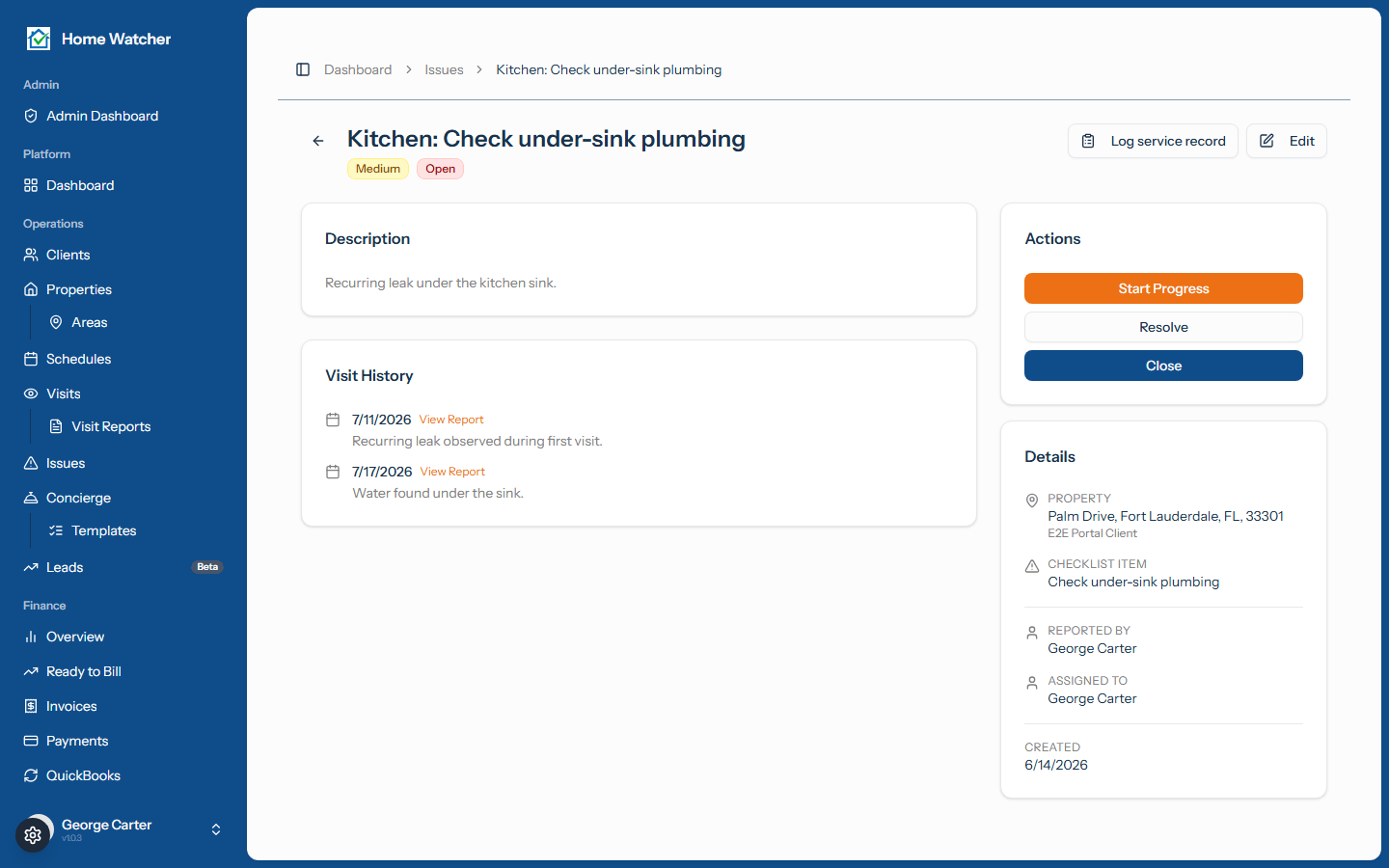This screenshot has width=1389, height=868.
Task: Click the Beta badge next to Leads
Action: 207,567
